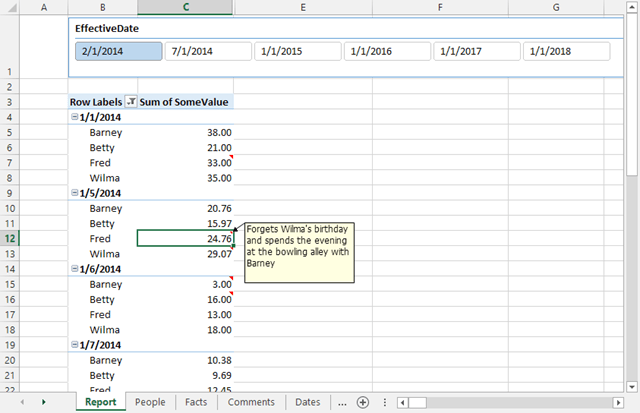Click the select-all corner triangle

pyautogui.click(x=11, y=7)
